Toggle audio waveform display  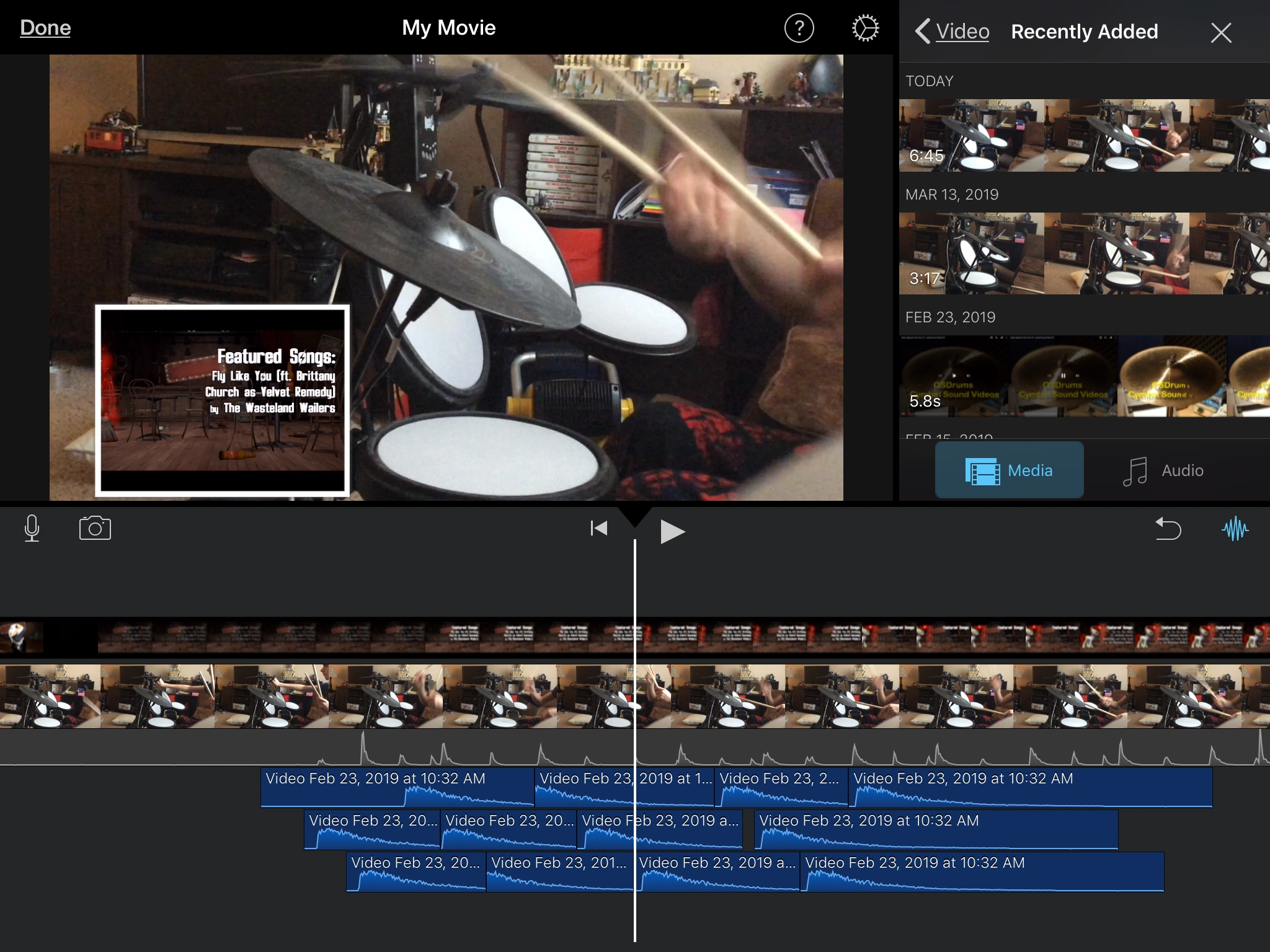click(x=1235, y=529)
